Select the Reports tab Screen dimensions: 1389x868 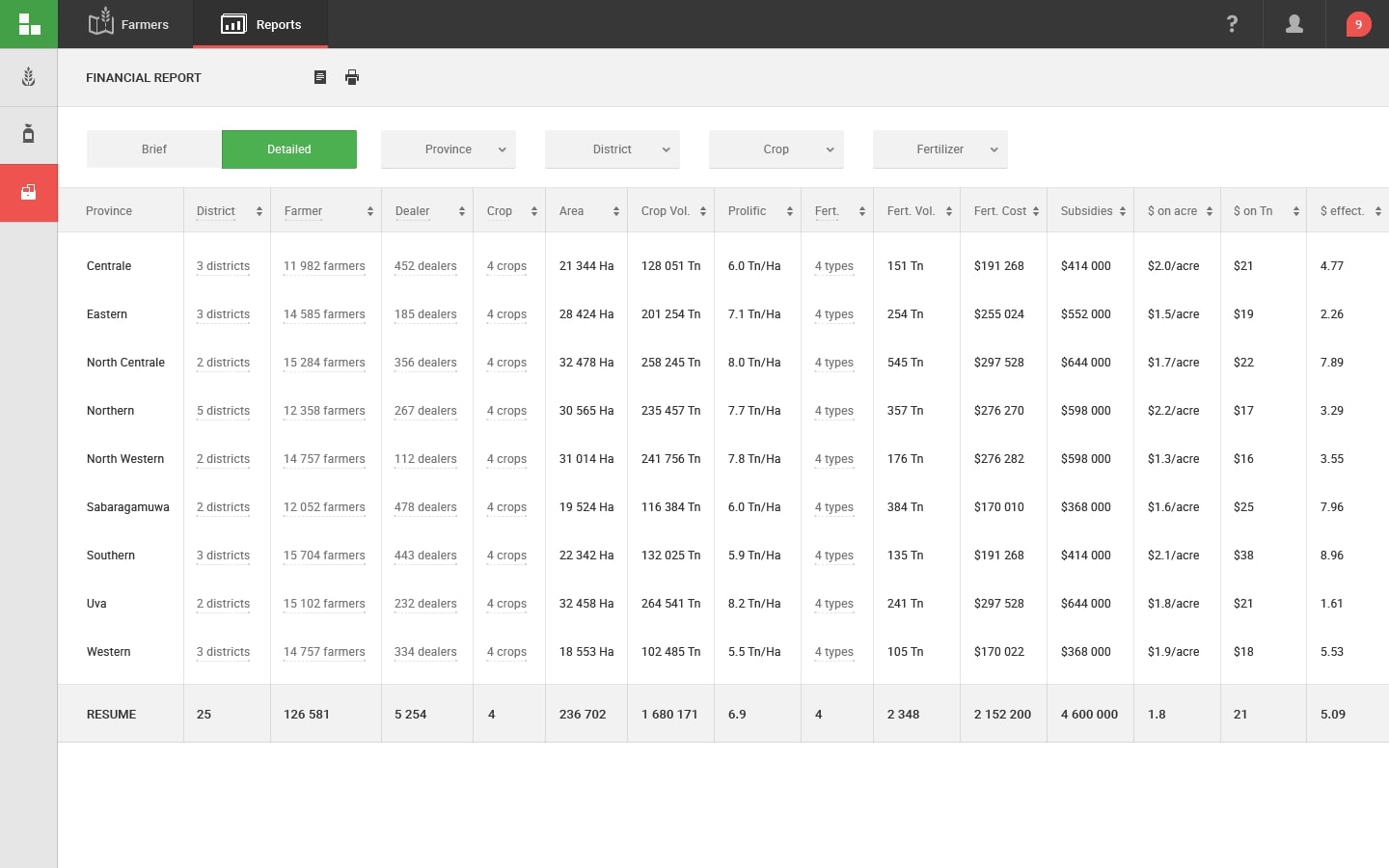point(261,24)
